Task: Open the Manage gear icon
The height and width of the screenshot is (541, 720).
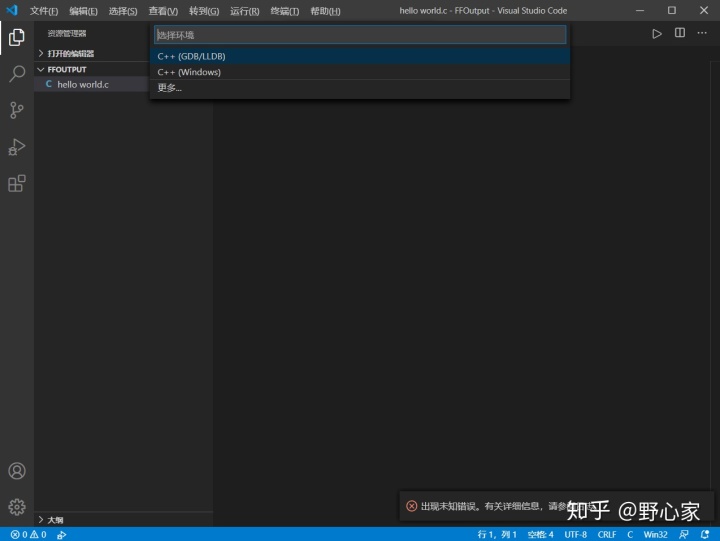Action: pyautogui.click(x=17, y=507)
